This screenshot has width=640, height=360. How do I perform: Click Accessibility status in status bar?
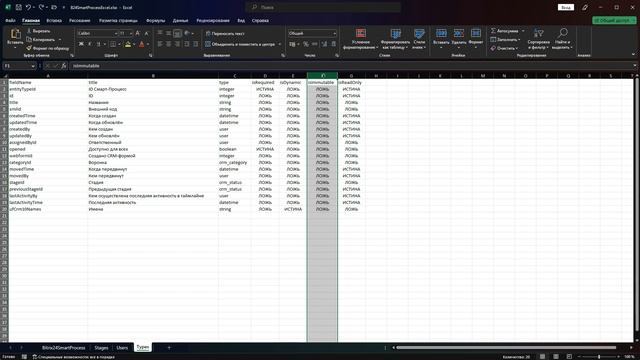(x=74, y=357)
